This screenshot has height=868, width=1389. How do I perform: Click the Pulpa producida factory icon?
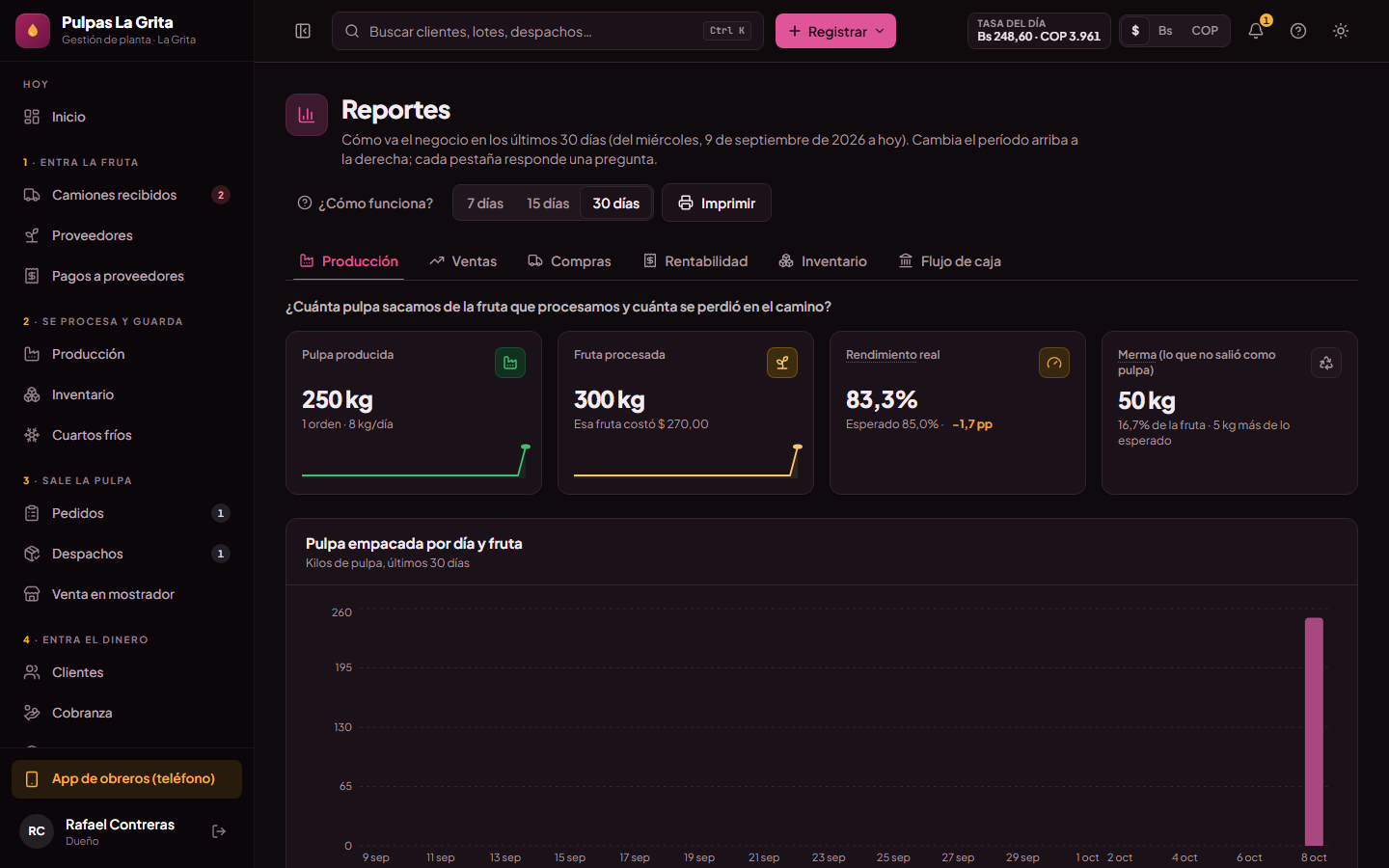pos(510,363)
